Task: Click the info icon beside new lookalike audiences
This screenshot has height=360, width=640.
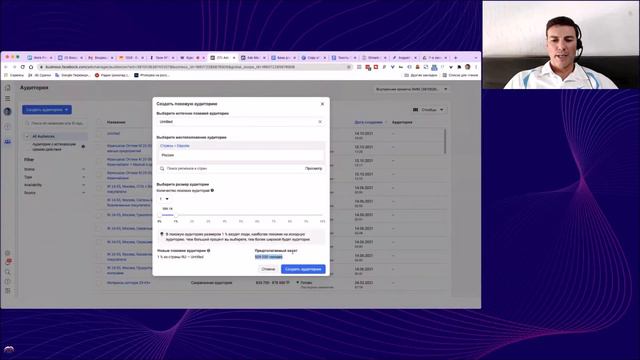Action: coord(209,251)
